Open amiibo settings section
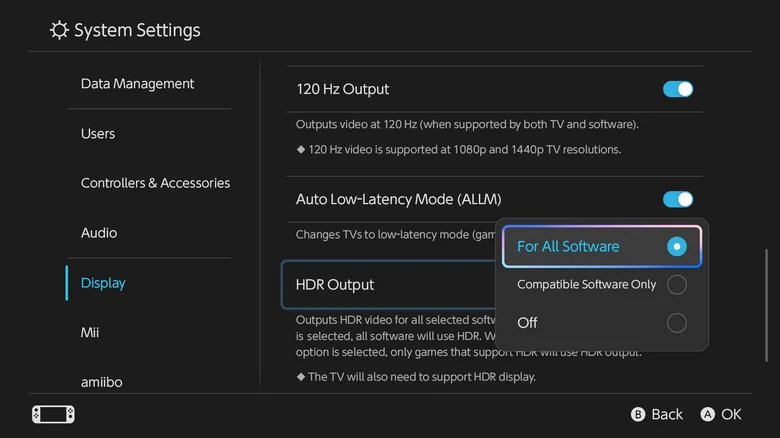This screenshot has width=780, height=438. pyautogui.click(x=101, y=381)
